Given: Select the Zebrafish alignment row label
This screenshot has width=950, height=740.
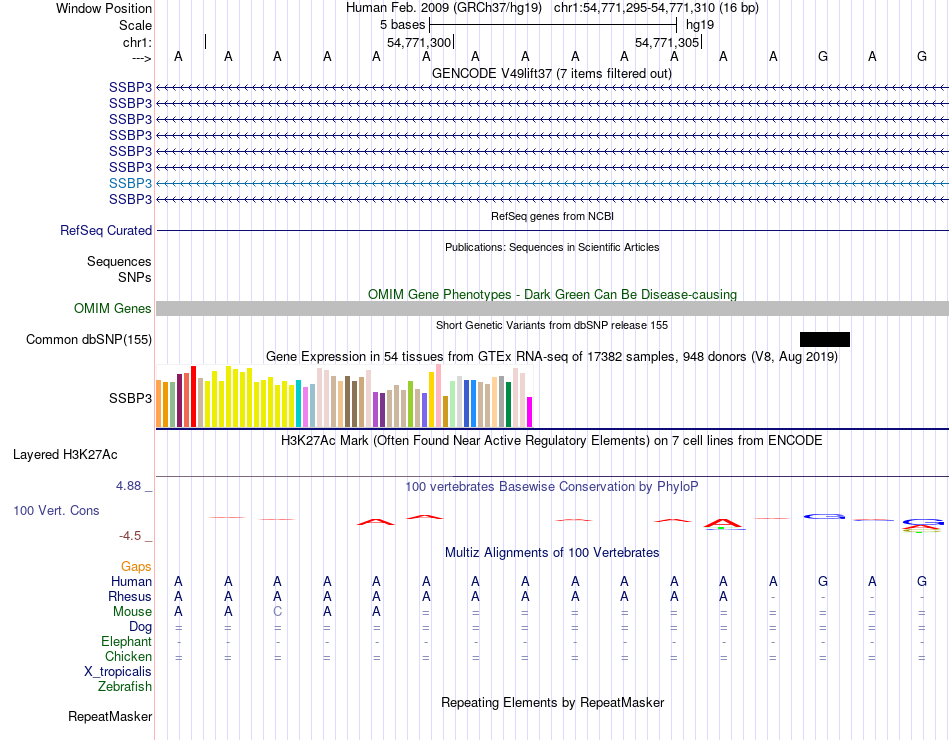Looking at the screenshot, I should (125, 687).
